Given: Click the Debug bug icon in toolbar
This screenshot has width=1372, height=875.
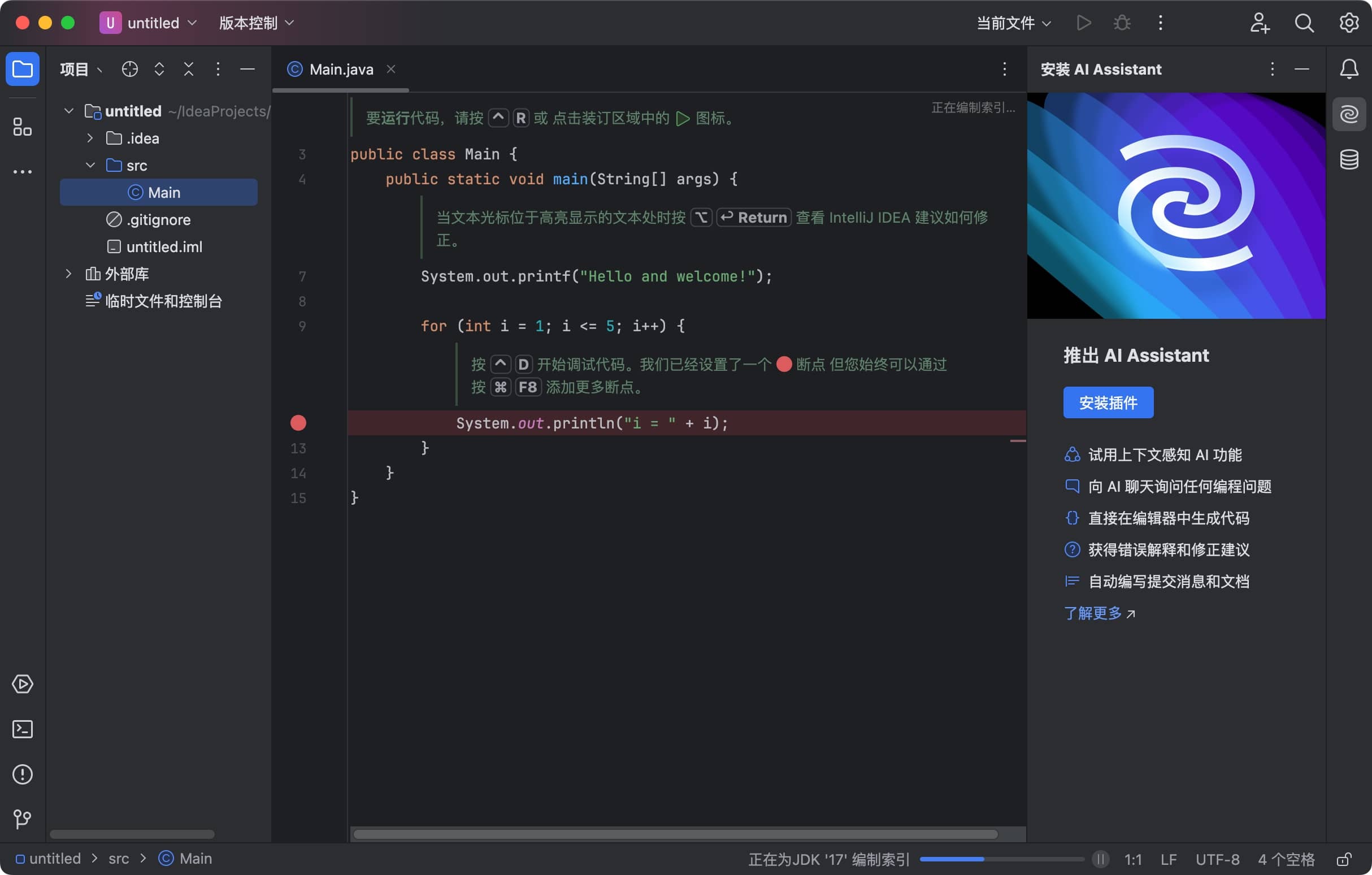Looking at the screenshot, I should [1122, 23].
